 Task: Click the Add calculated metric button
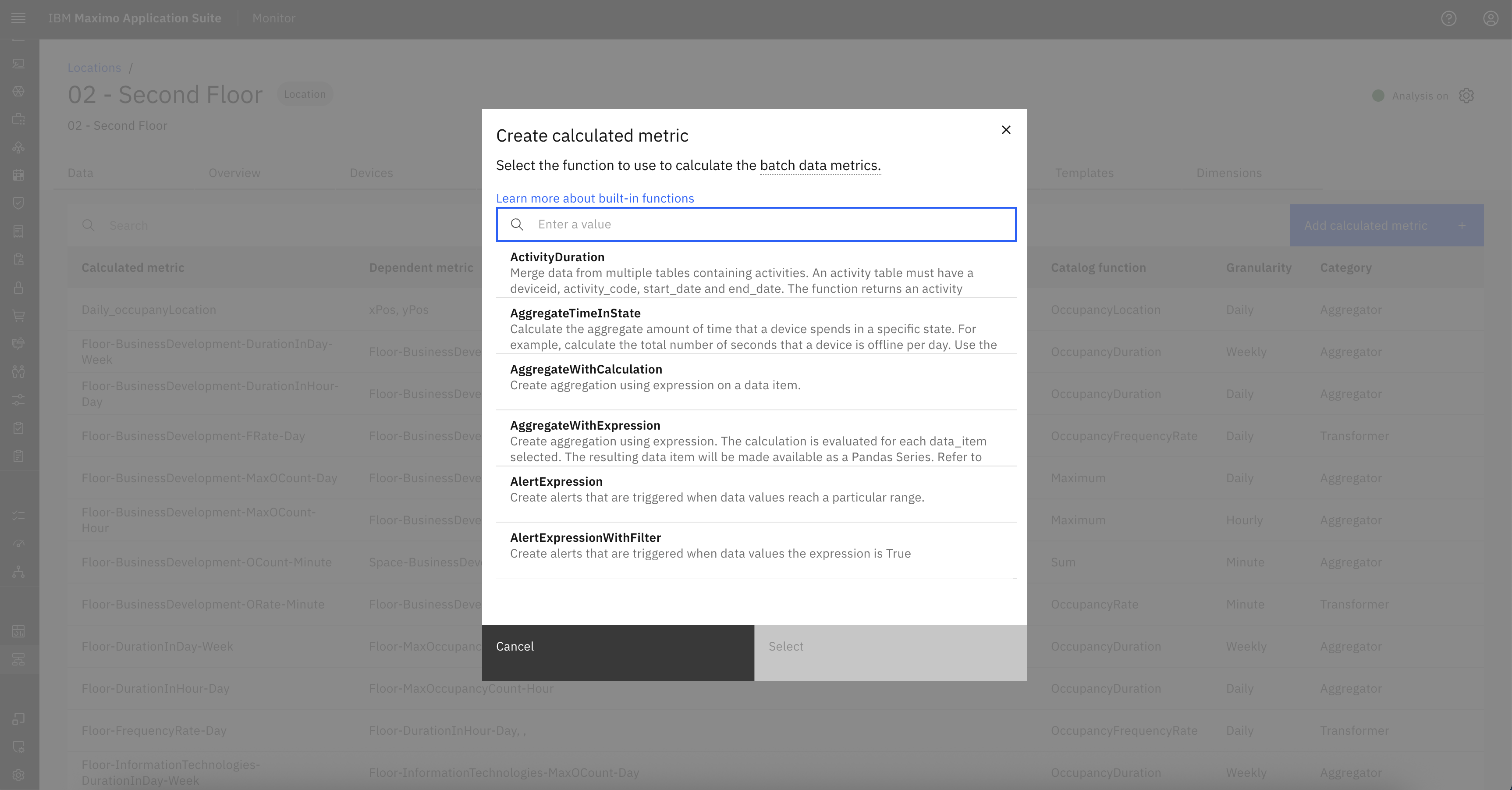click(1386, 225)
